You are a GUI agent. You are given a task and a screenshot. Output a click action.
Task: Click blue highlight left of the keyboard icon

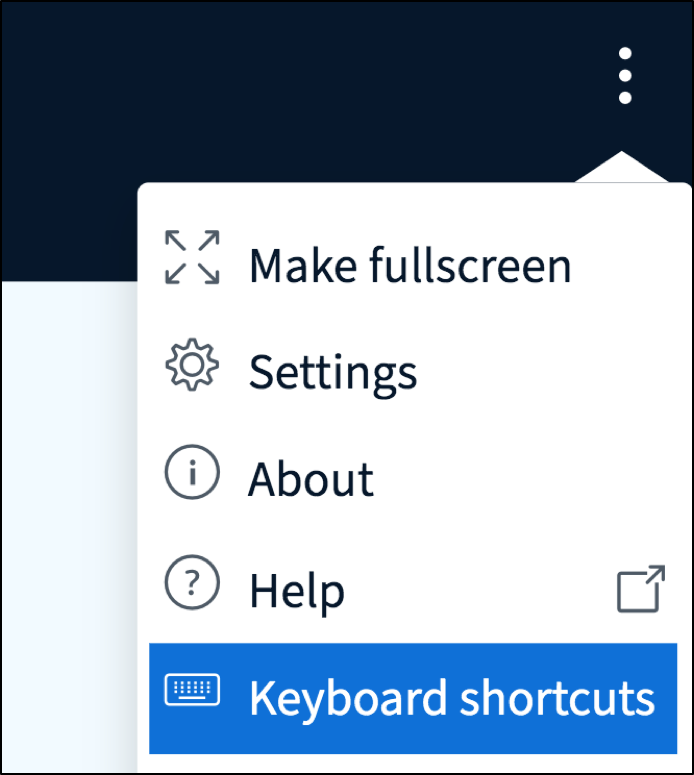tap(156, 698)
